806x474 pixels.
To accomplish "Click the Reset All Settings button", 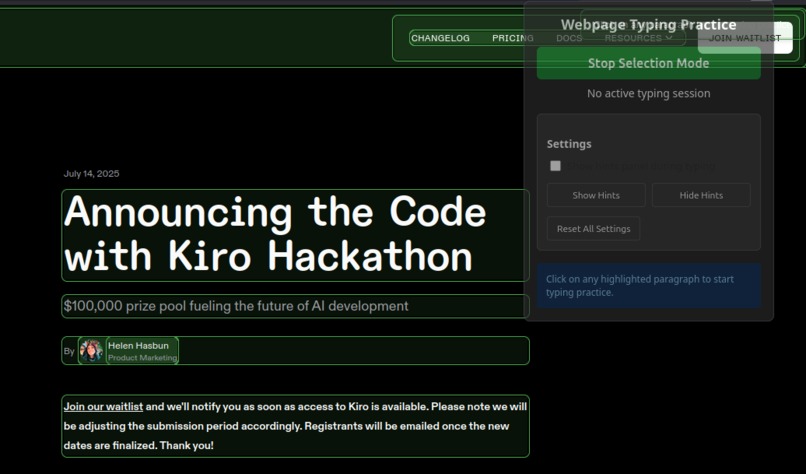I will [x=594, y=229].
